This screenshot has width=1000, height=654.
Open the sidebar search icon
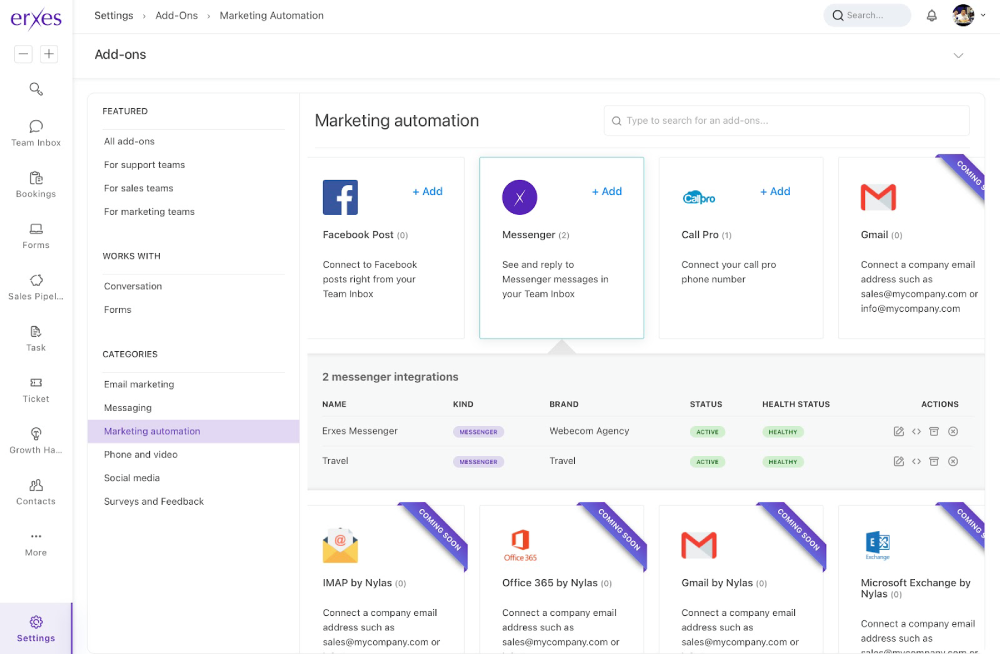click(x=36, y=89)
